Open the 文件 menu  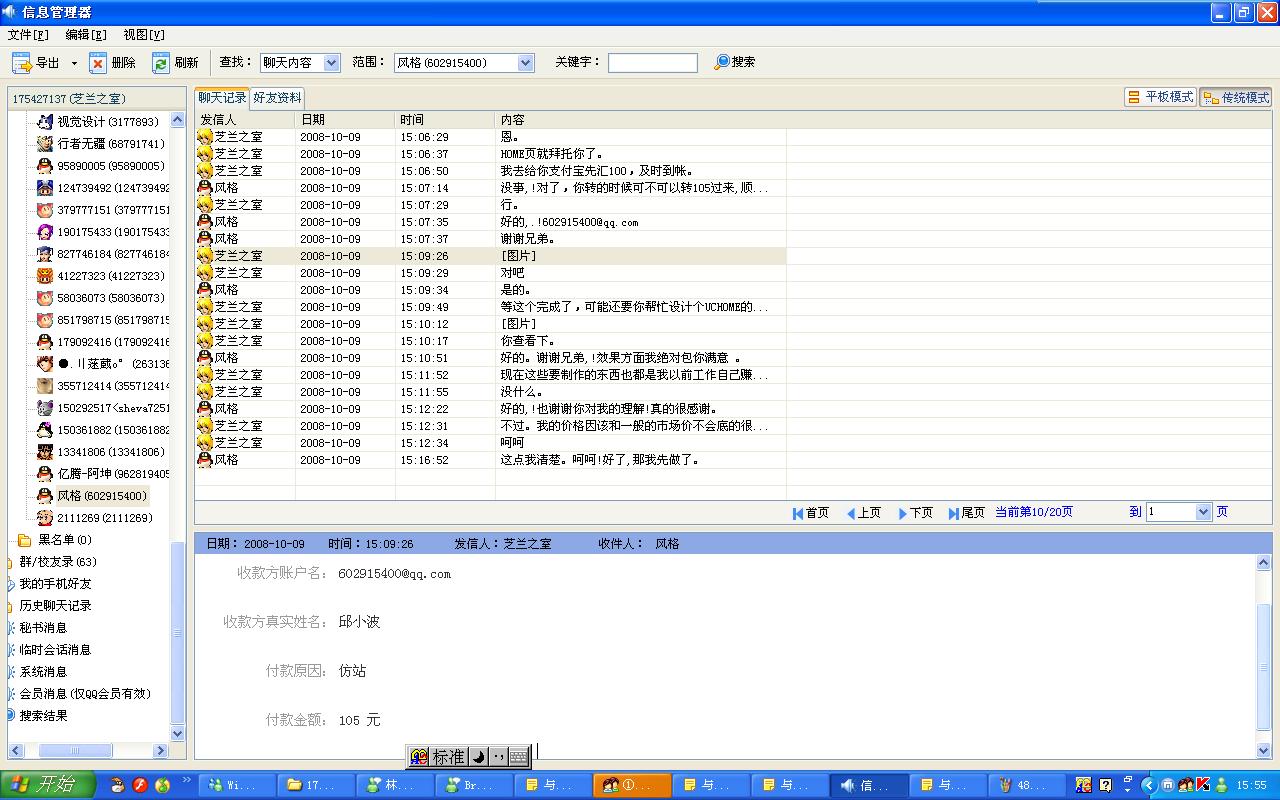[28, 34]
